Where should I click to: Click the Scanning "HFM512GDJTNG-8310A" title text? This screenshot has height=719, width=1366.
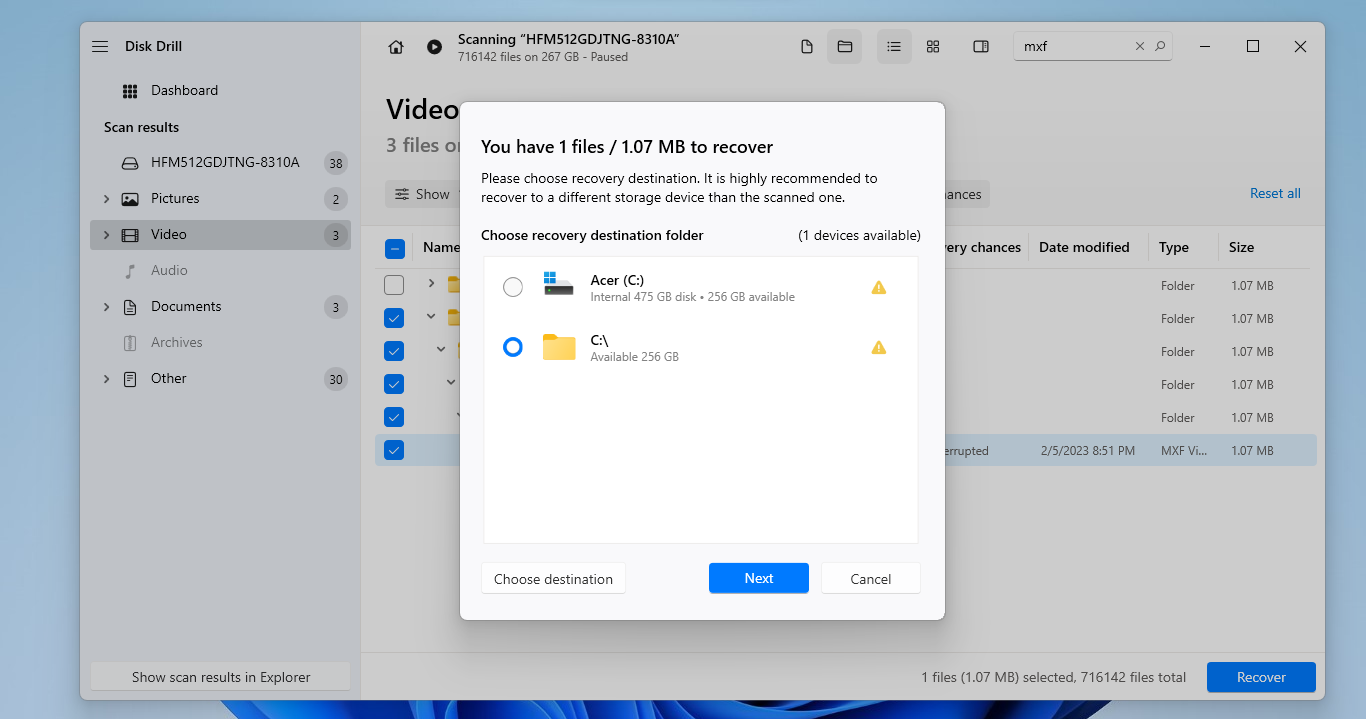pyautogui.click(x=569, y=39)
